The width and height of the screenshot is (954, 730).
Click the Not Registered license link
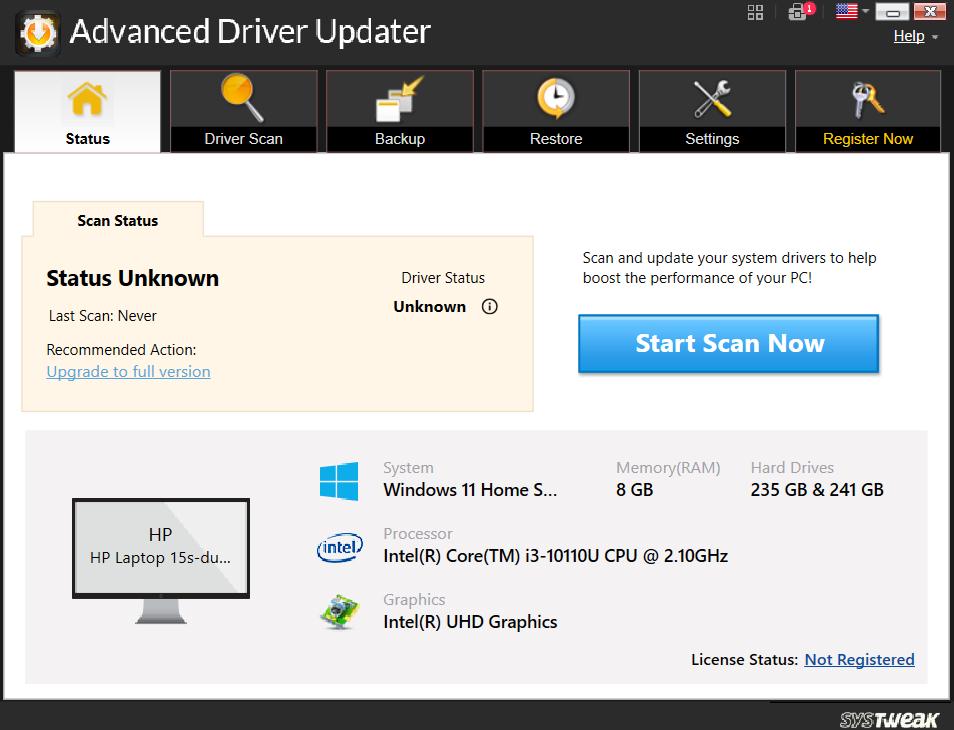coord(859,660)
